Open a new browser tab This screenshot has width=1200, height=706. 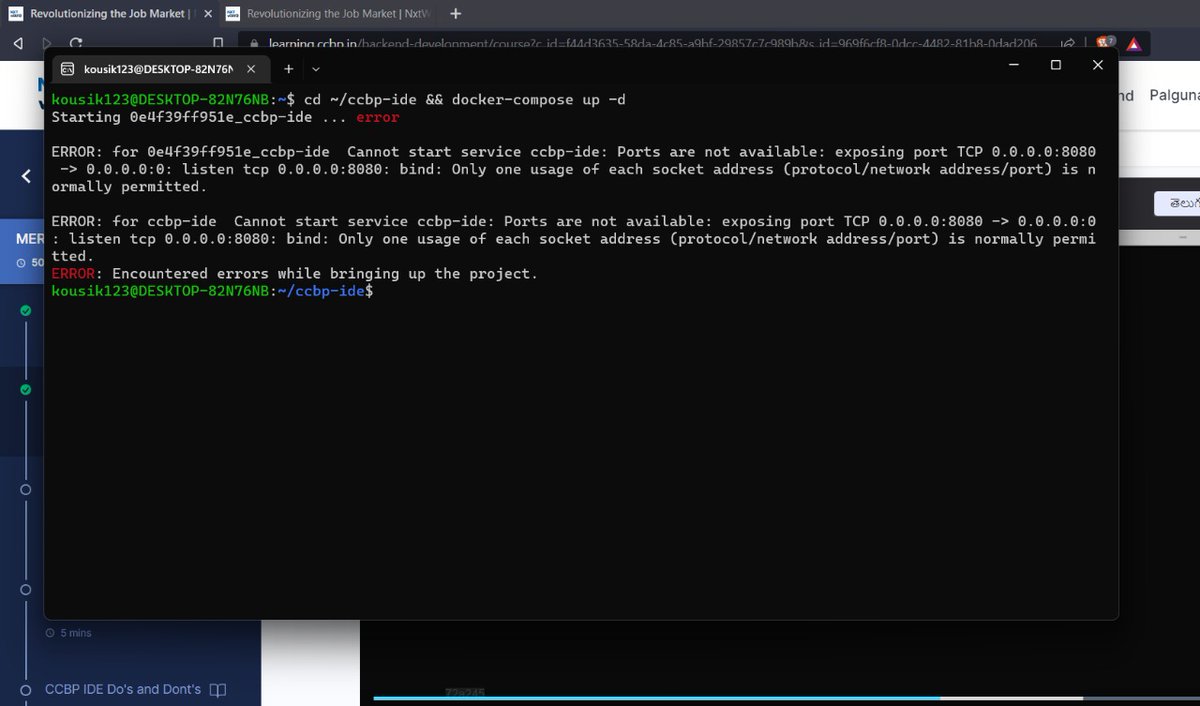pyautogui.click(x=456, y=14)
